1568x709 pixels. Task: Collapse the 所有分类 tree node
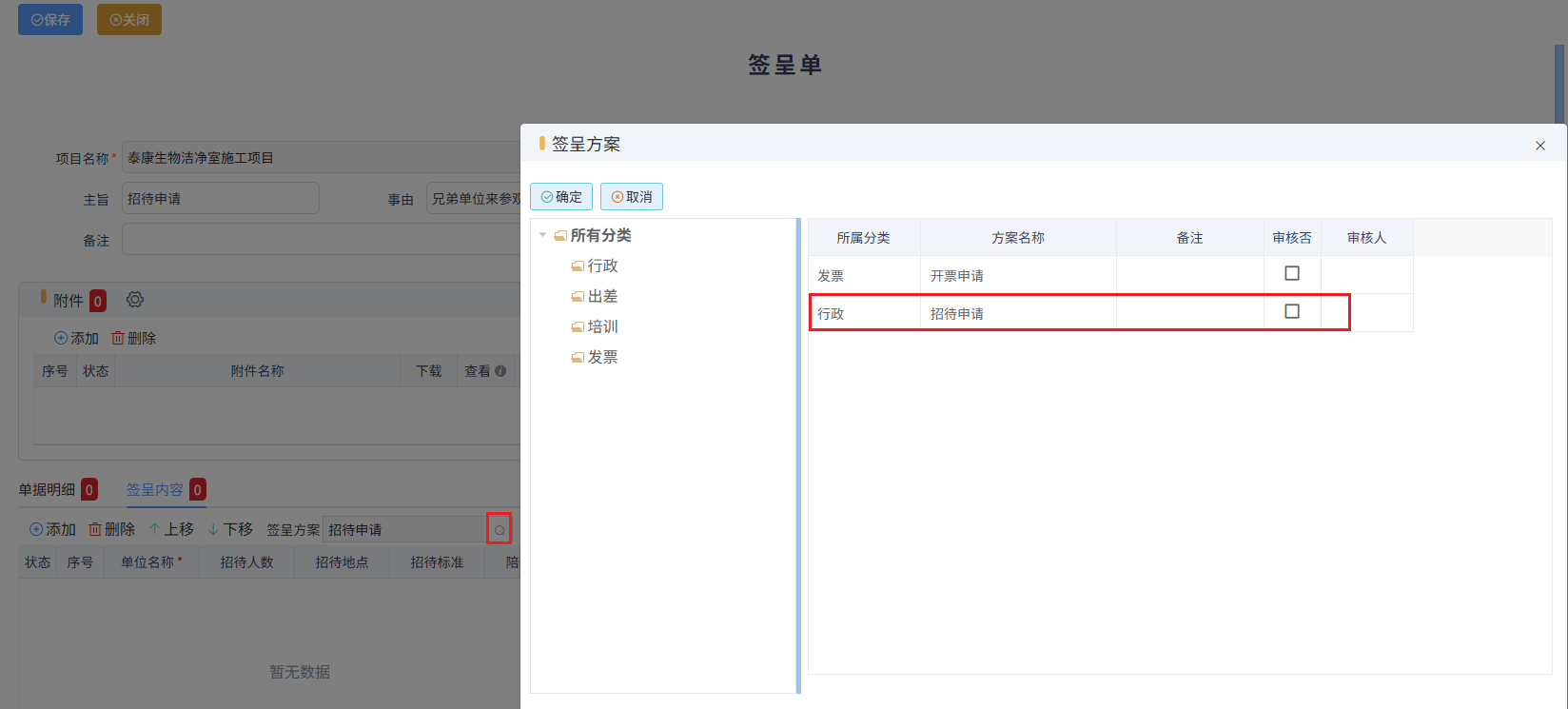click(x=542, y=235)
